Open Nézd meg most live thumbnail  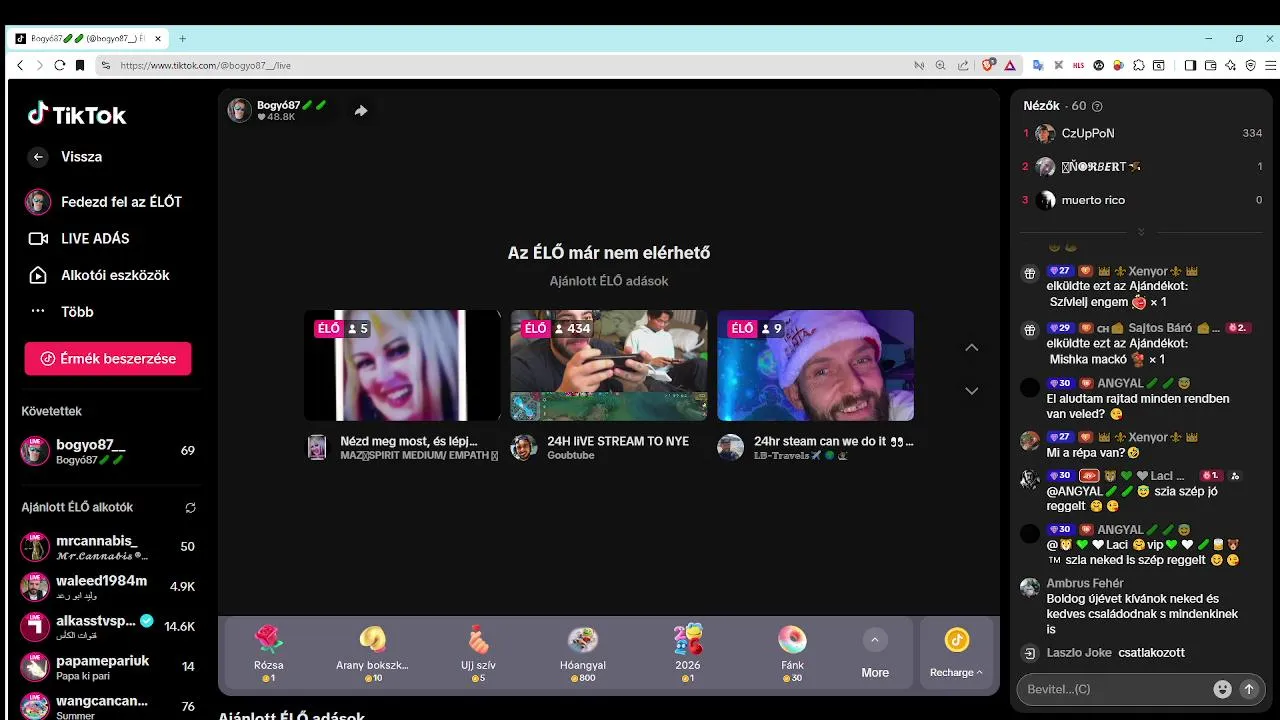(402, 366)
